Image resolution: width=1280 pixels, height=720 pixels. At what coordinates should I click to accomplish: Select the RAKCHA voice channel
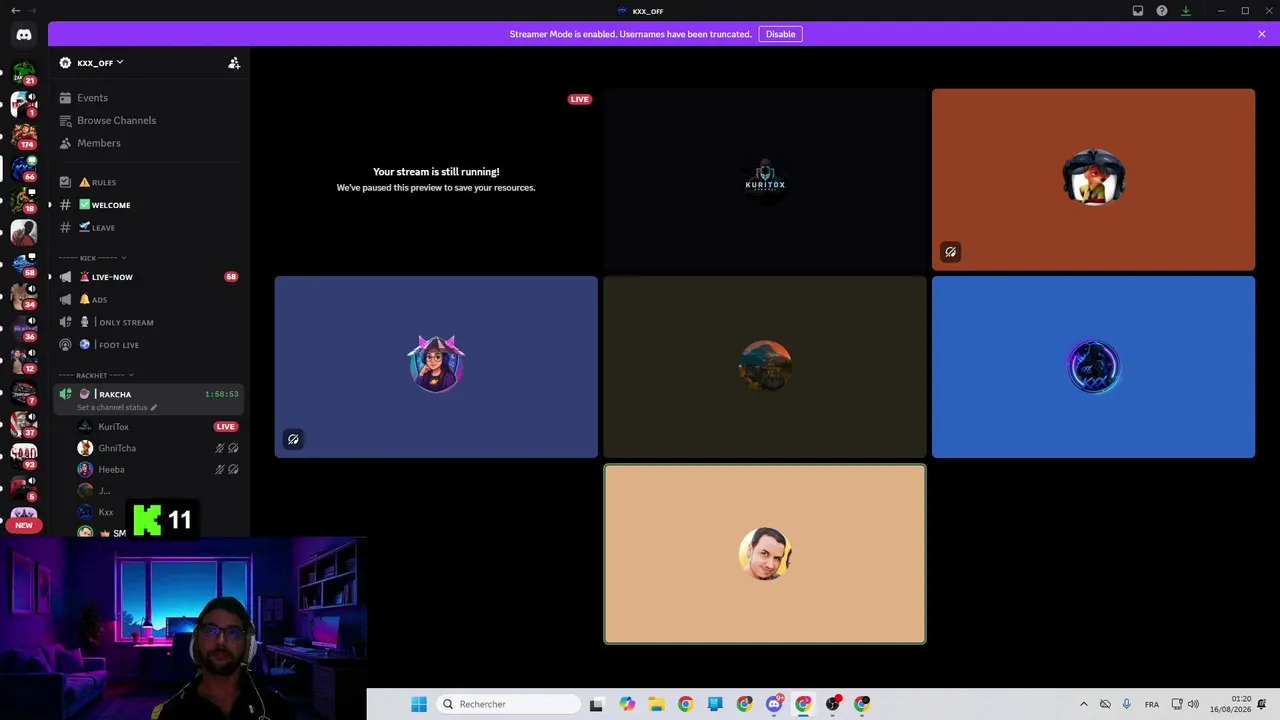[x=149, y=399]
